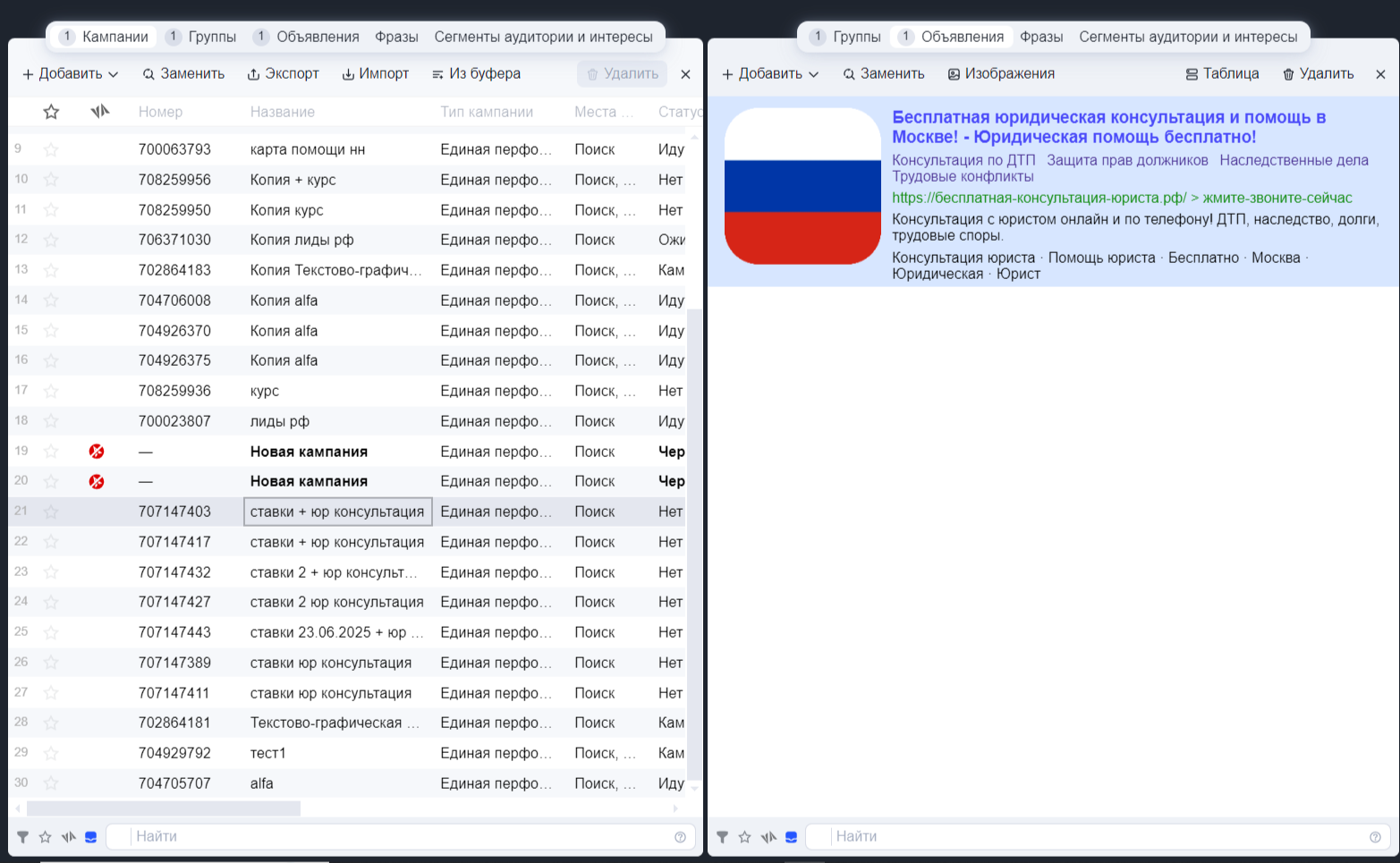
Task: Click the help icon in campaigns search field
Action: [x=680, y=837]
